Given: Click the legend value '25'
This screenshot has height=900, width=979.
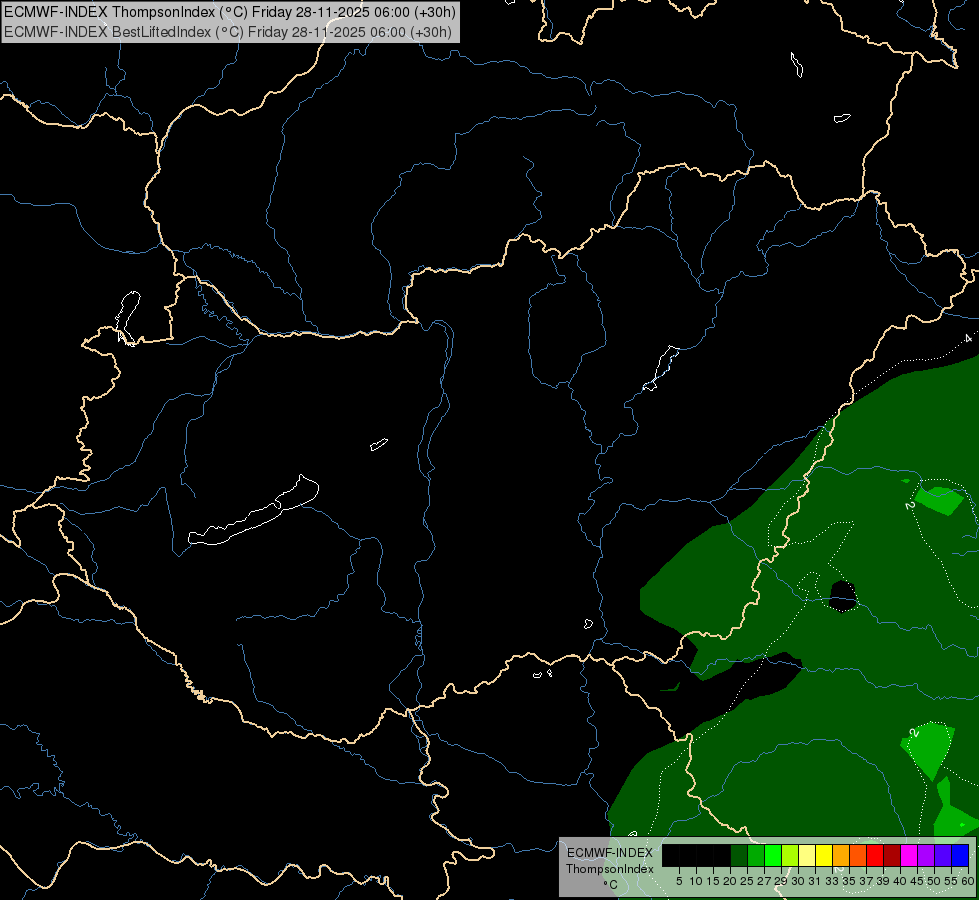Looking at the screenshot, I should (747, 881).
